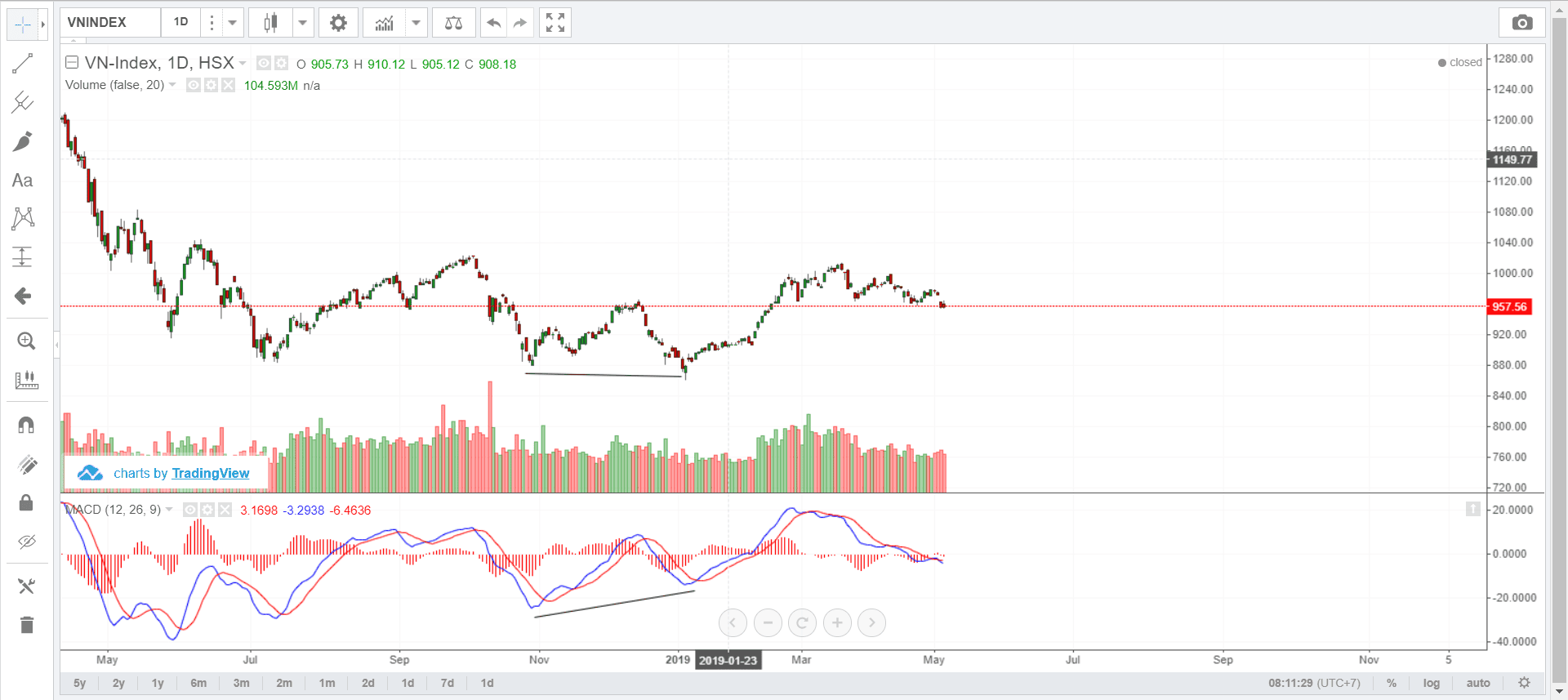Select the brush drawing tool
The width and height of the screenshot is (1568, 700).
click(23, 141)
